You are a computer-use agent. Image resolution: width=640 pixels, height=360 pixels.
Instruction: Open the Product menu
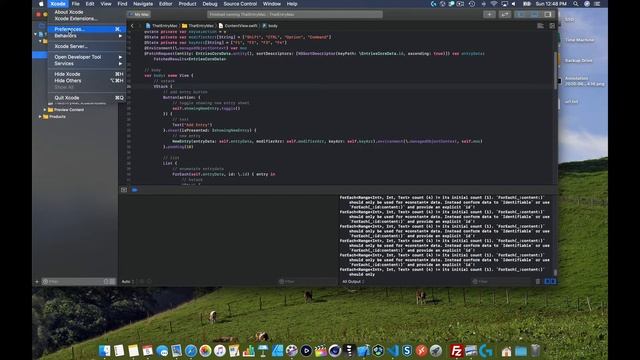tap(187, 4)
